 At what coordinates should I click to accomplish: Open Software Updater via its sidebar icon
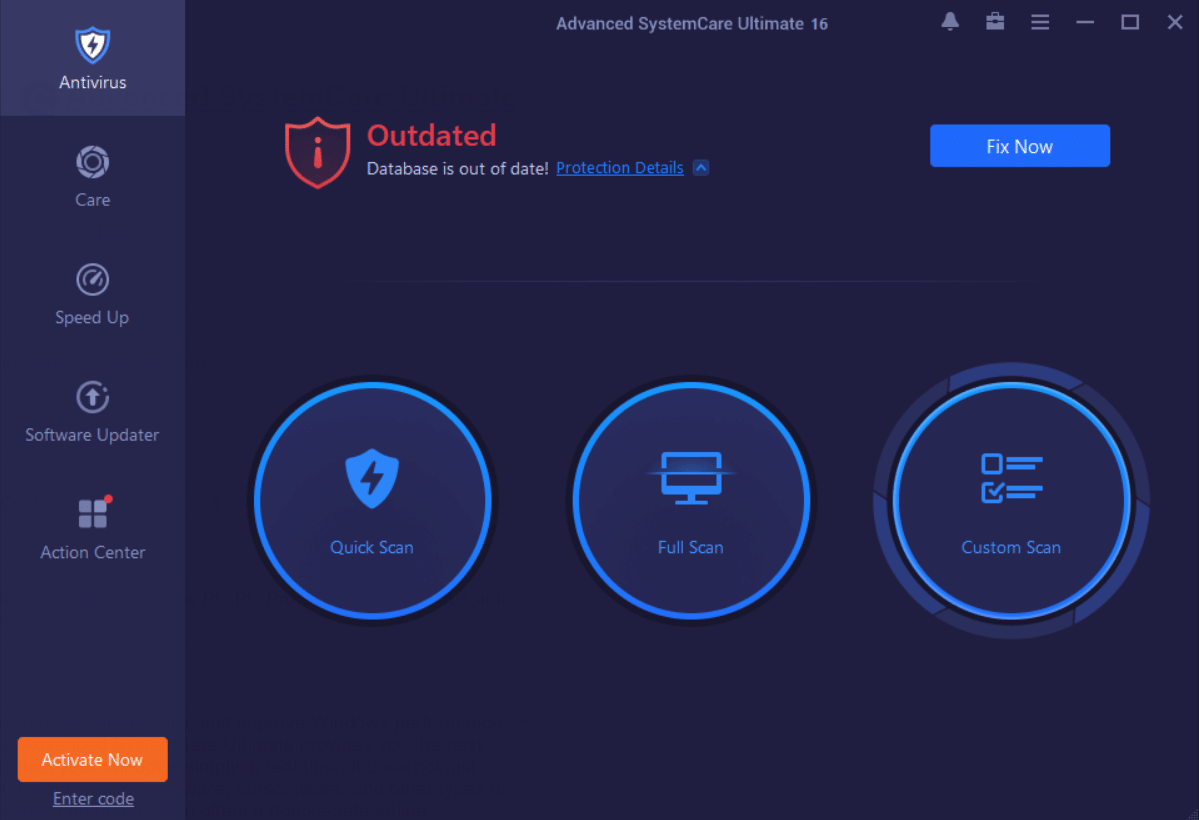pos(92,396)
